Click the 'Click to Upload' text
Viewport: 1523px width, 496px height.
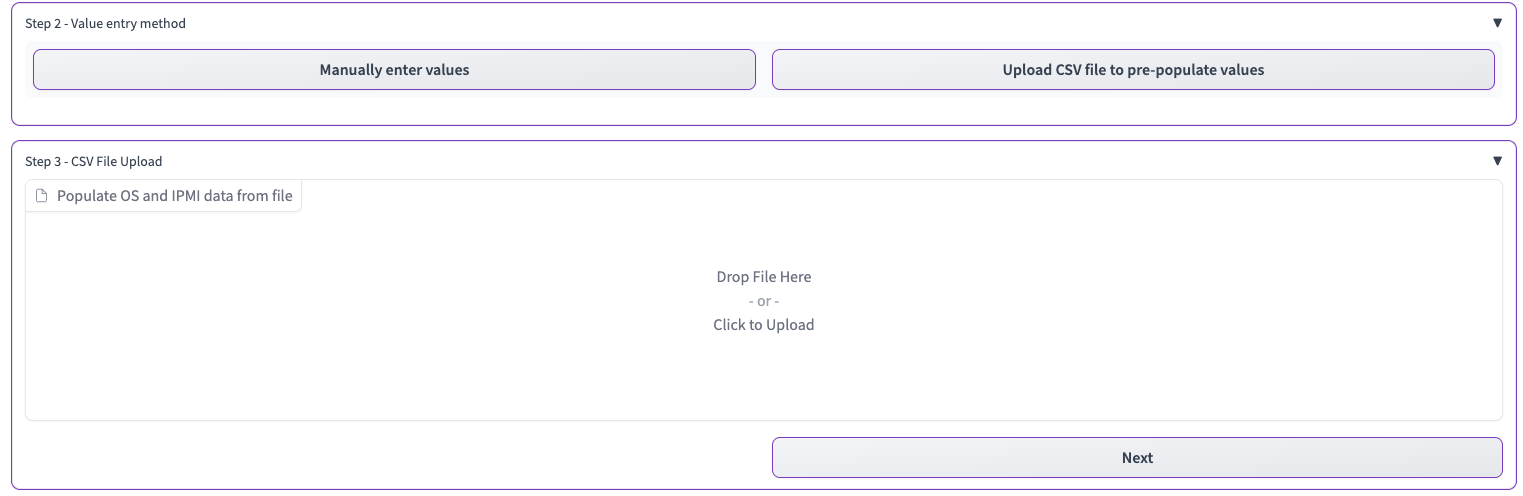pyautogui.click(x=764, y=325)
